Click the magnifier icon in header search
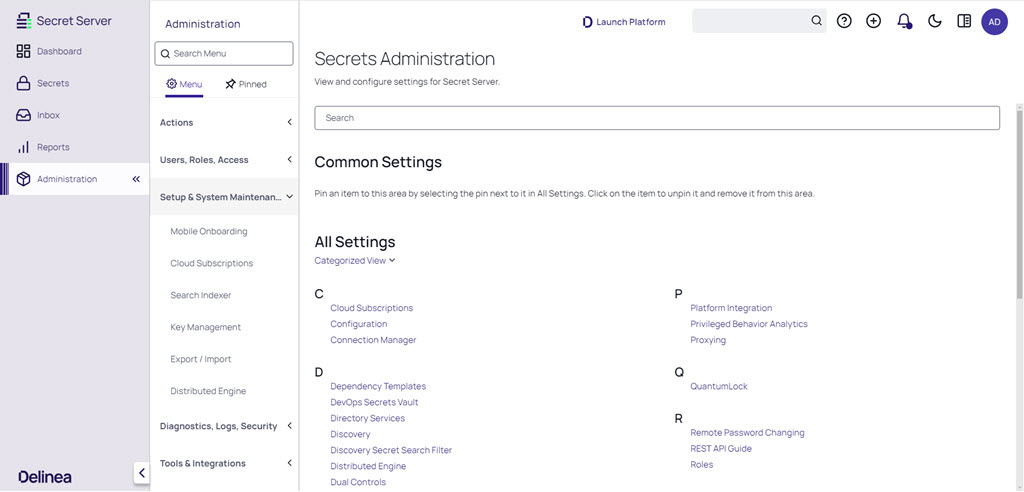 click(816, 21)
